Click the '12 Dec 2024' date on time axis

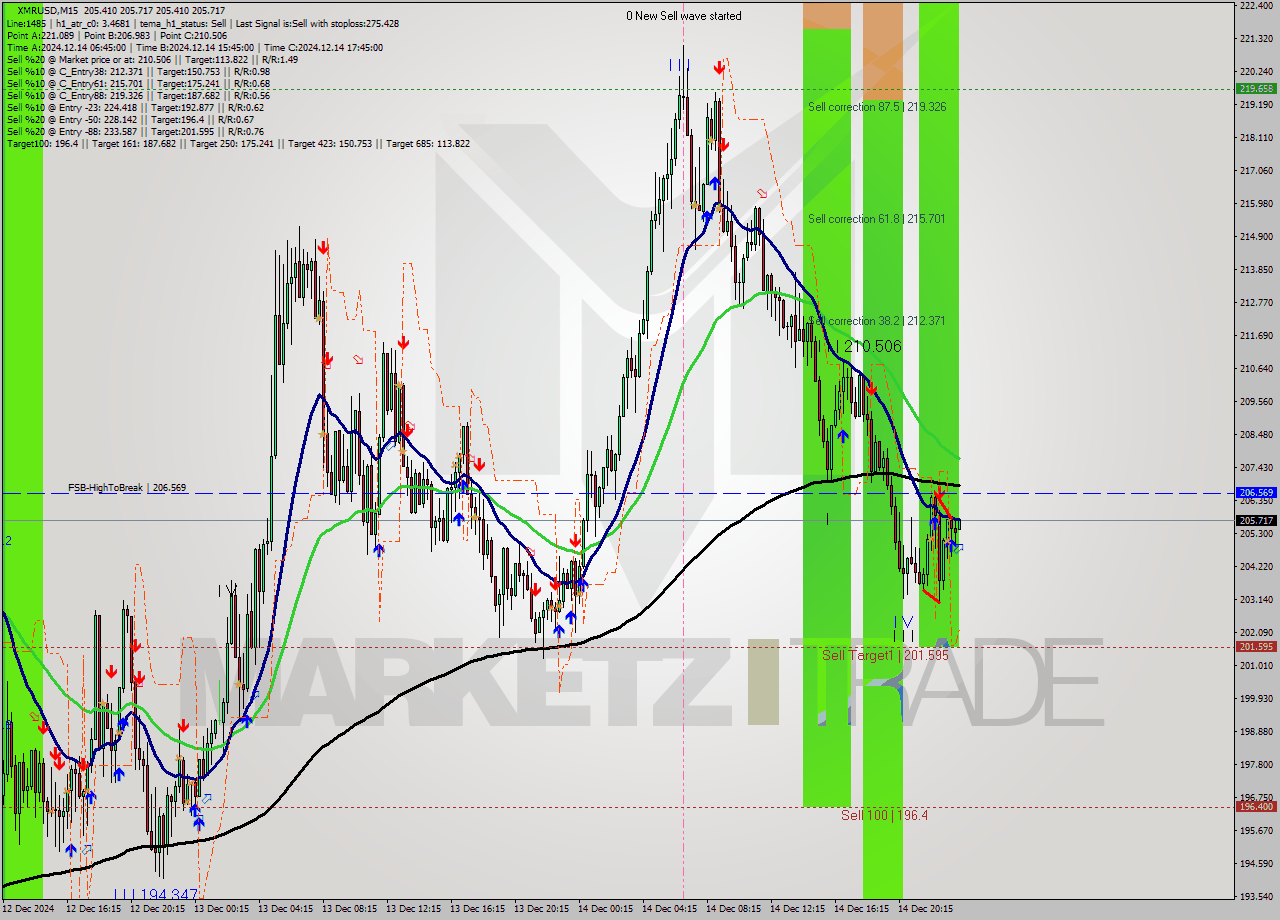(28, 909)
